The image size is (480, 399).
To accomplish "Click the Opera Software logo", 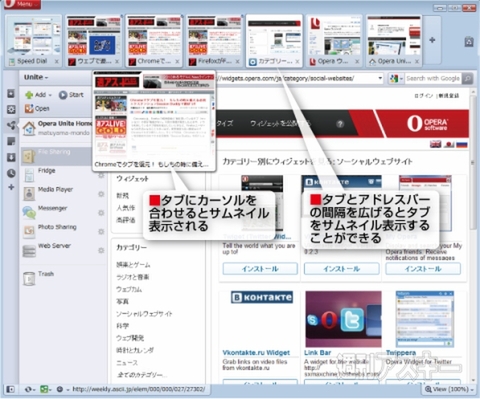I will click(427, 124).
